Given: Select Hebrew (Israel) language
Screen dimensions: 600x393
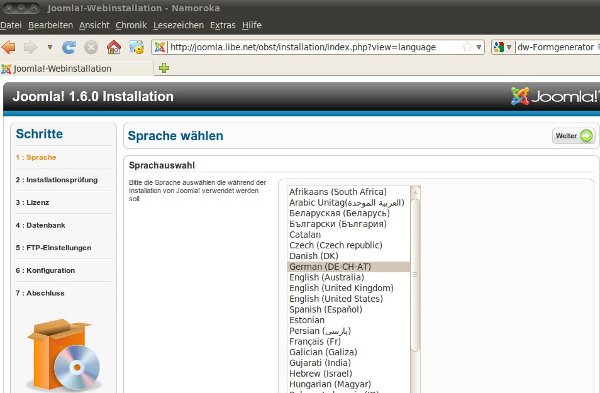Looking at the screenshot, I should [349, 373].
